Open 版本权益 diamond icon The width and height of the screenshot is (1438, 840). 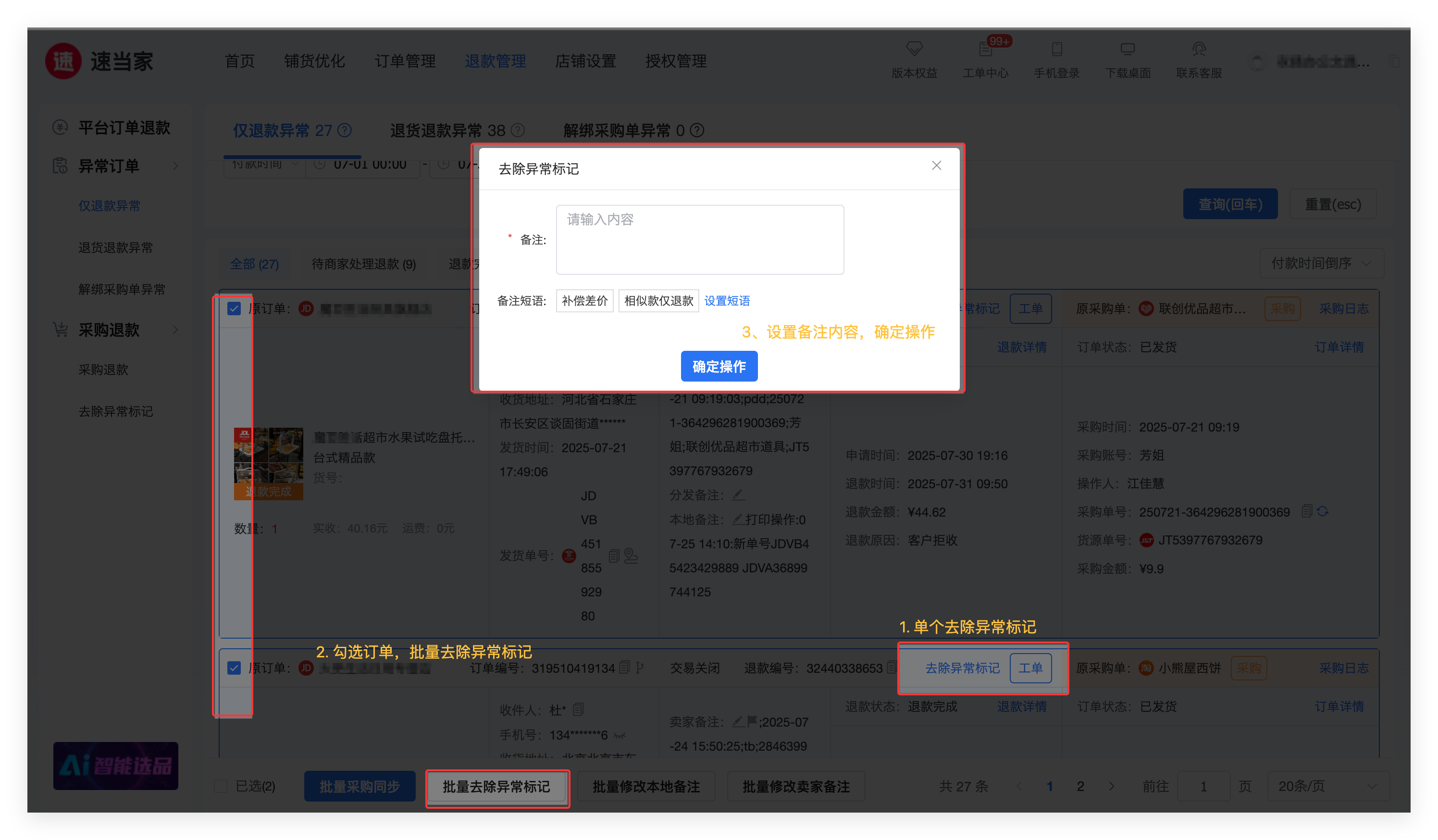pyautogui.click(x=914, y=49)
